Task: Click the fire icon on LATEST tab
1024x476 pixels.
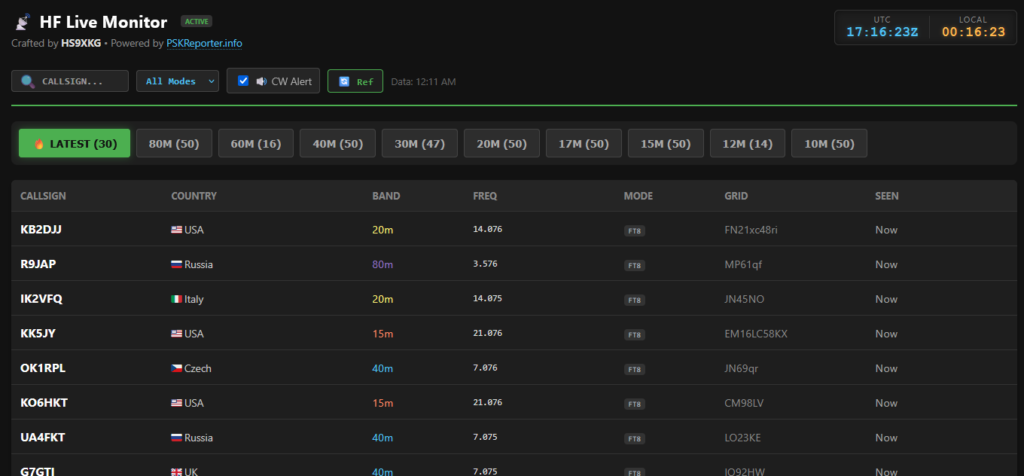Action: tap(40, 144)
